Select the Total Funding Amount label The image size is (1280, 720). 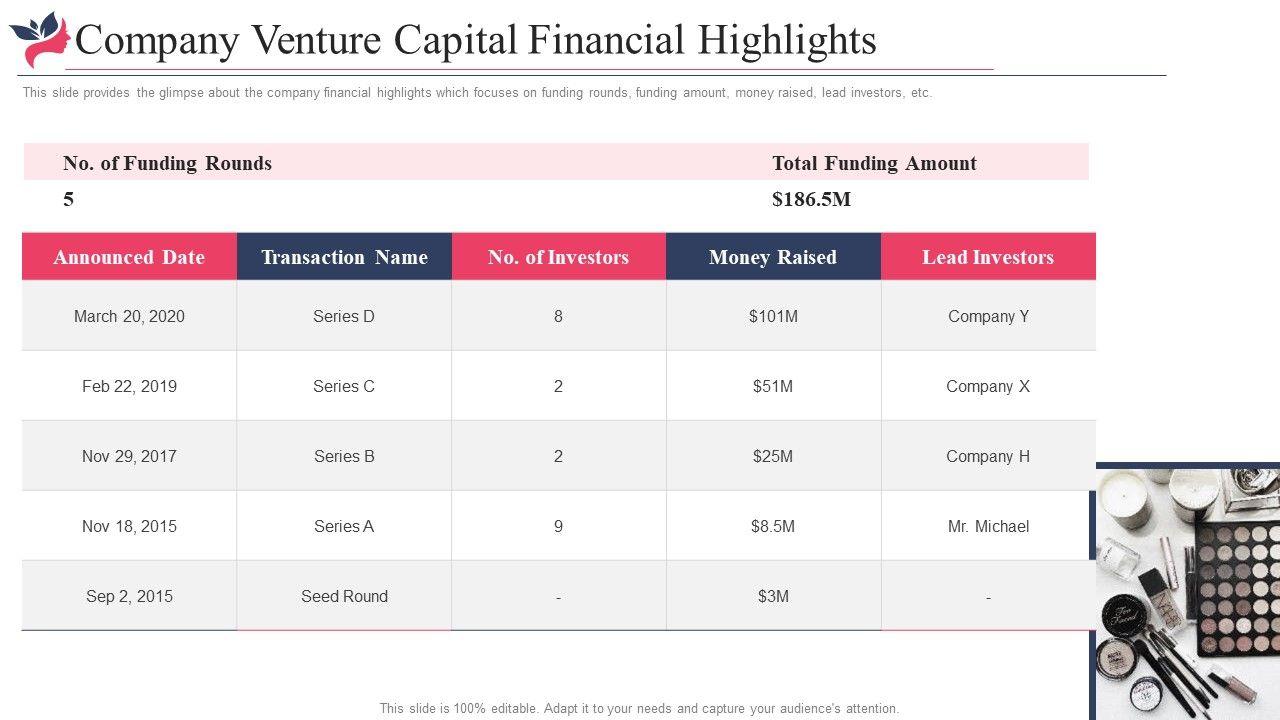tap(874, 163)
